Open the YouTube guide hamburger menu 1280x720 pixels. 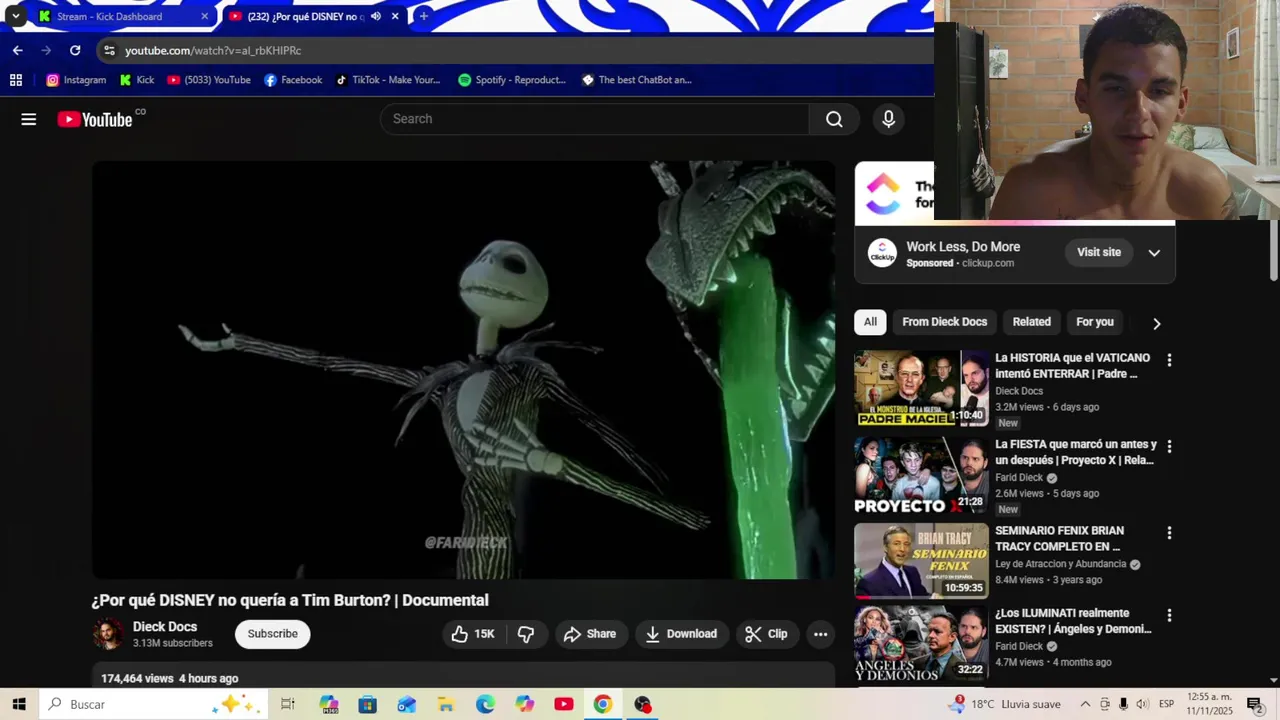click(29, 119)
